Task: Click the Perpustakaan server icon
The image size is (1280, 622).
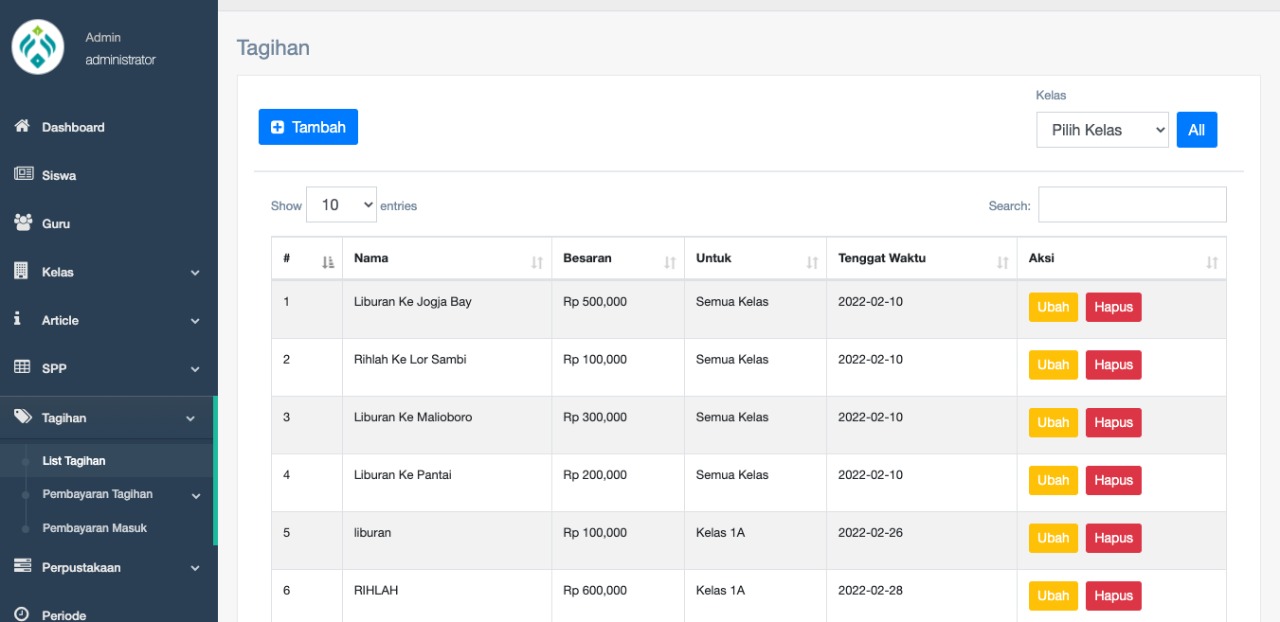Action: 22,566
